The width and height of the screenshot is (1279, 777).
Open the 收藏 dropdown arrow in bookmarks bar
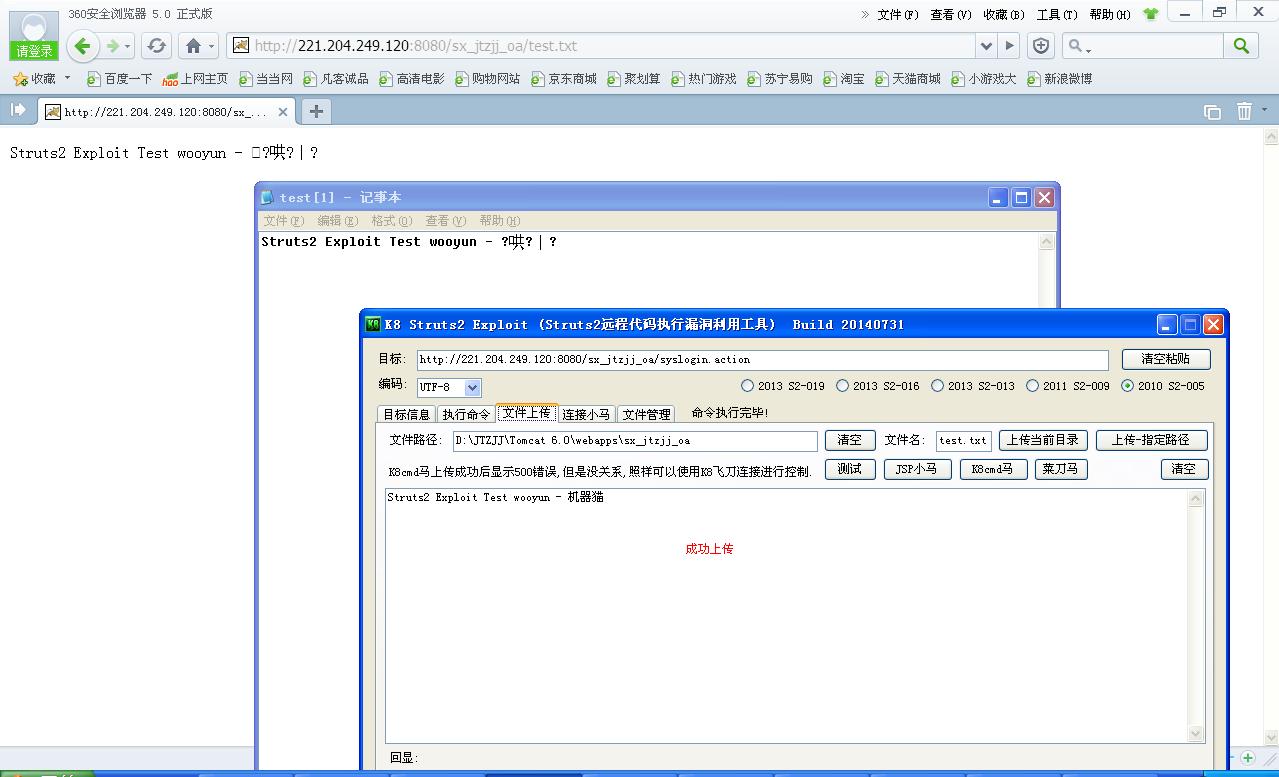pos(68,78)
